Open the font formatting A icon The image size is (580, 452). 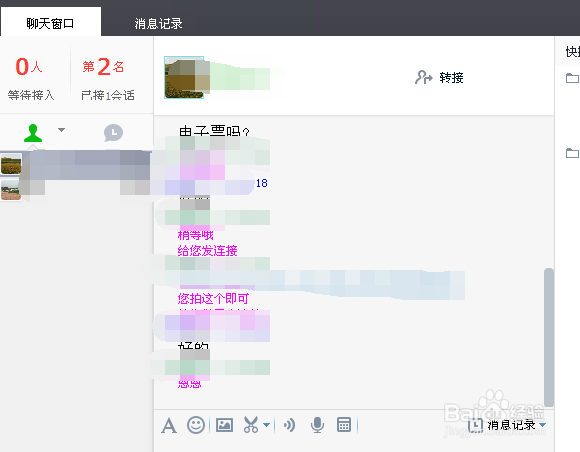point(169,425)
